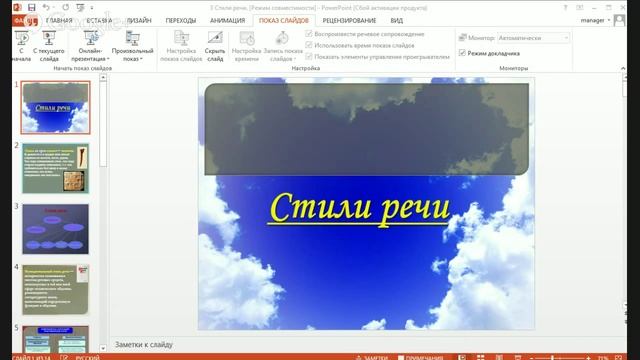This screenshot has height=360, width=640.
Task: Click the user account avatar picture
Action: pyautogui.click(x=619, y=20)
